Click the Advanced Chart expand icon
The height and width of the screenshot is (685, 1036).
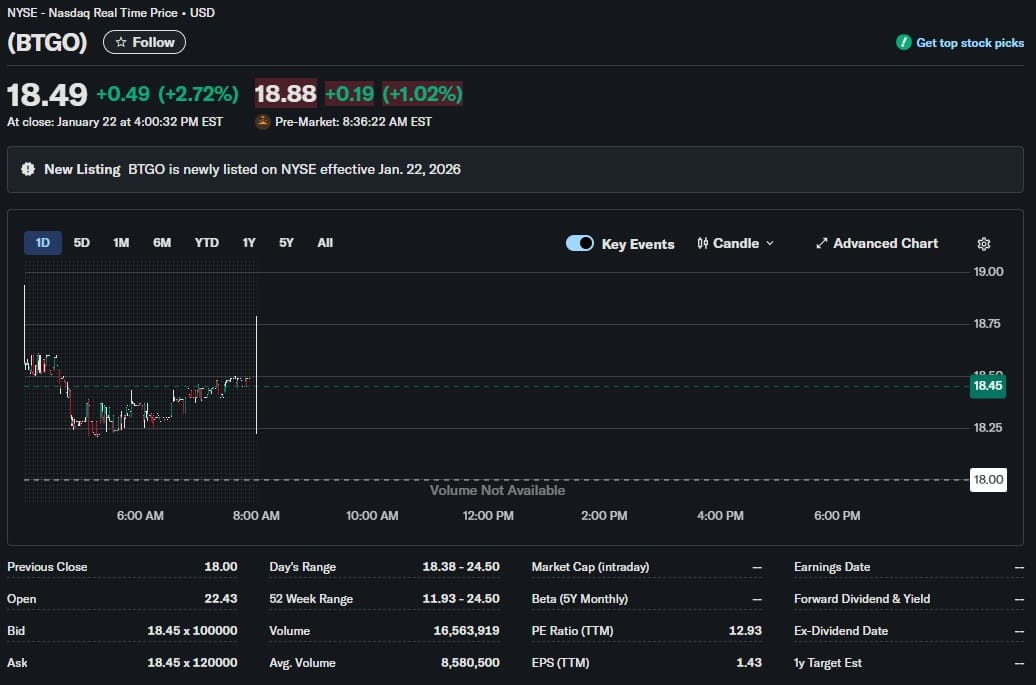coord(822,244)
